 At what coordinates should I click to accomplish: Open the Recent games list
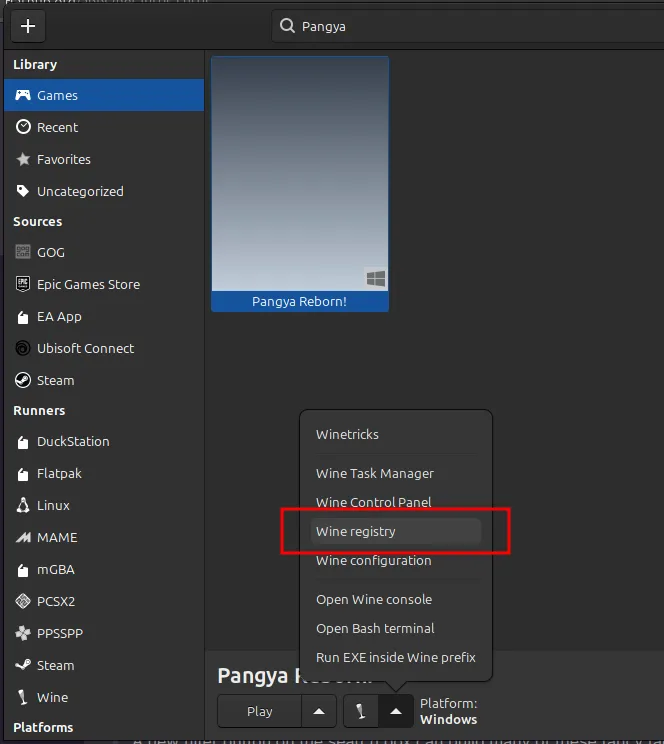104,127
